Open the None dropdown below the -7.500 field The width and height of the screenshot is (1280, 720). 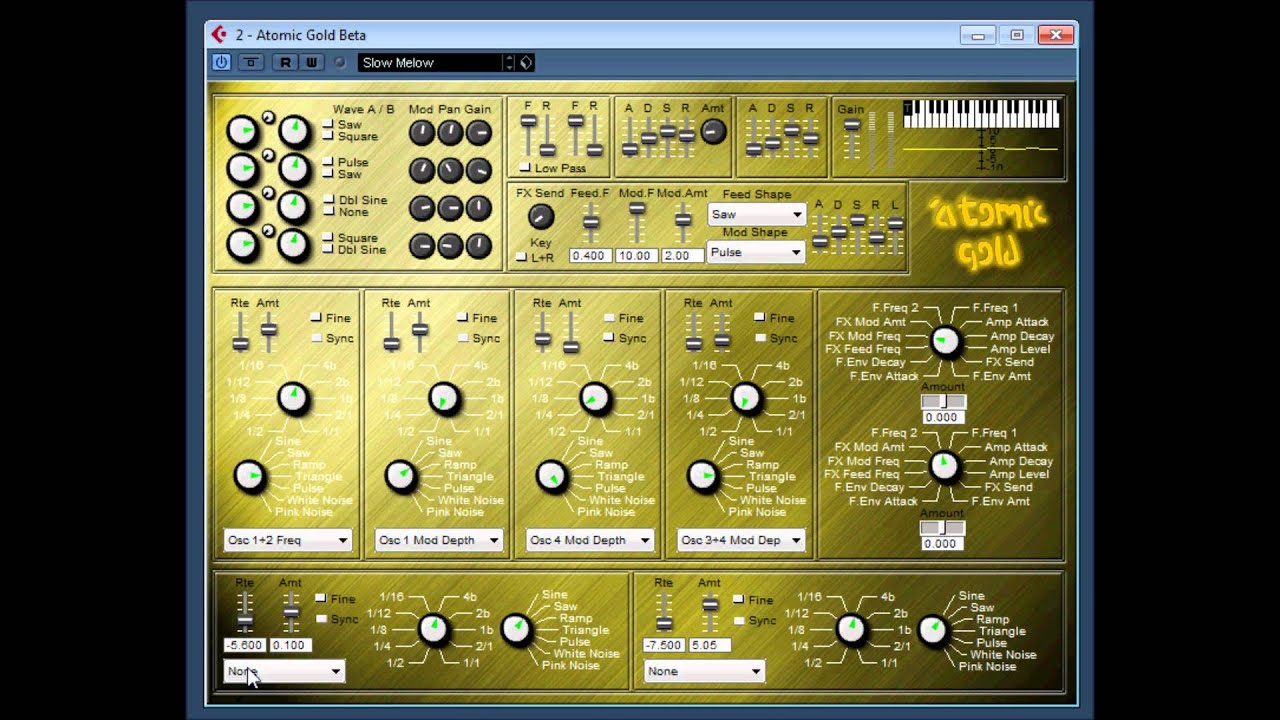[704, 671]
